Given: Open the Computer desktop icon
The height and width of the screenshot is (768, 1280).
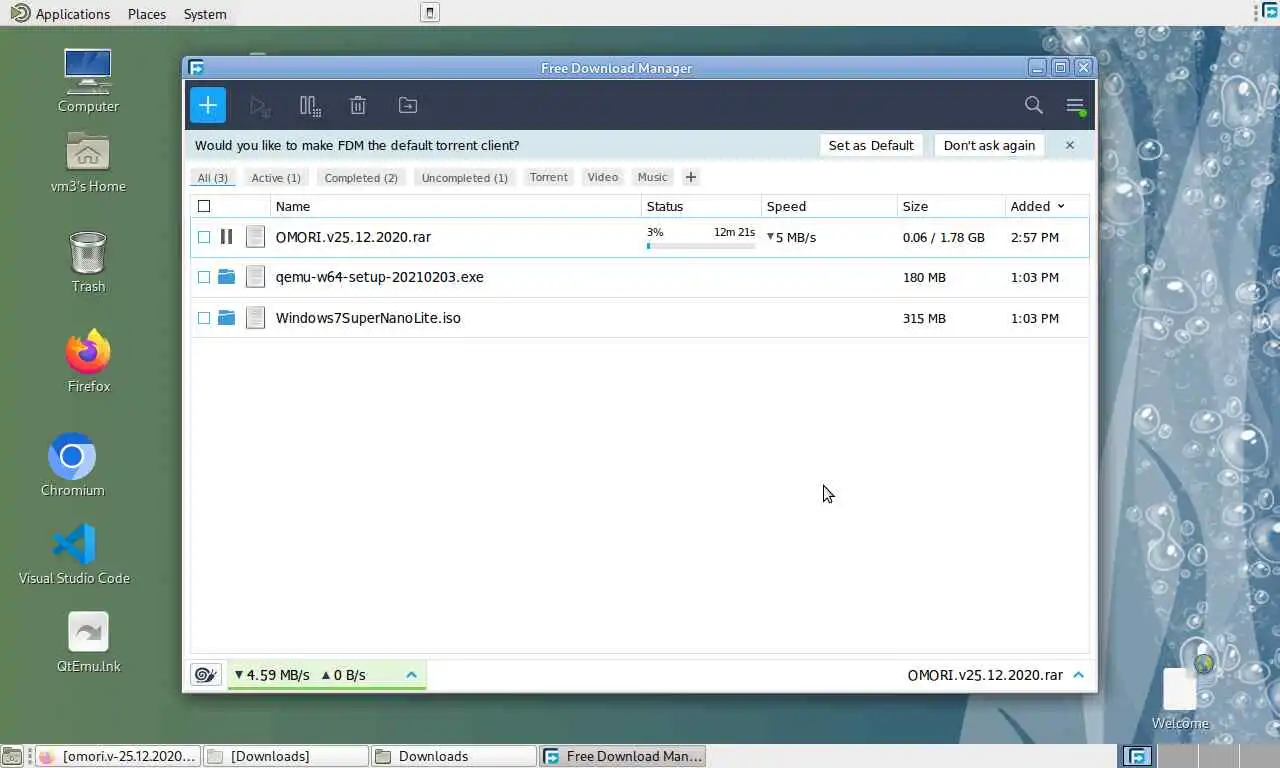Looking at the screenshot, I should coord(88,81).
